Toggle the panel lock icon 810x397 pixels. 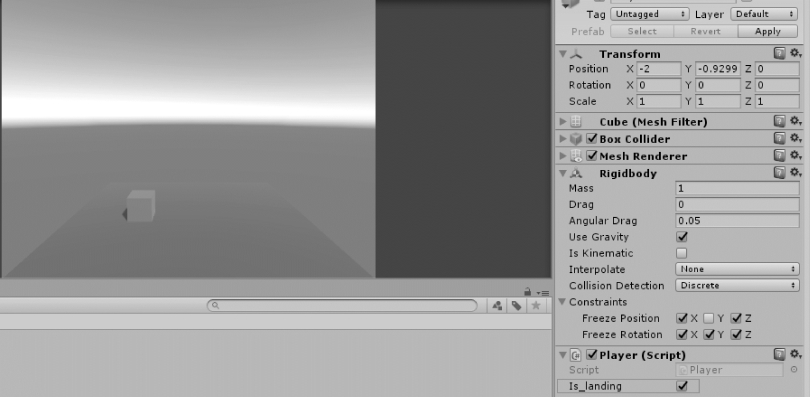coord(527,292)
